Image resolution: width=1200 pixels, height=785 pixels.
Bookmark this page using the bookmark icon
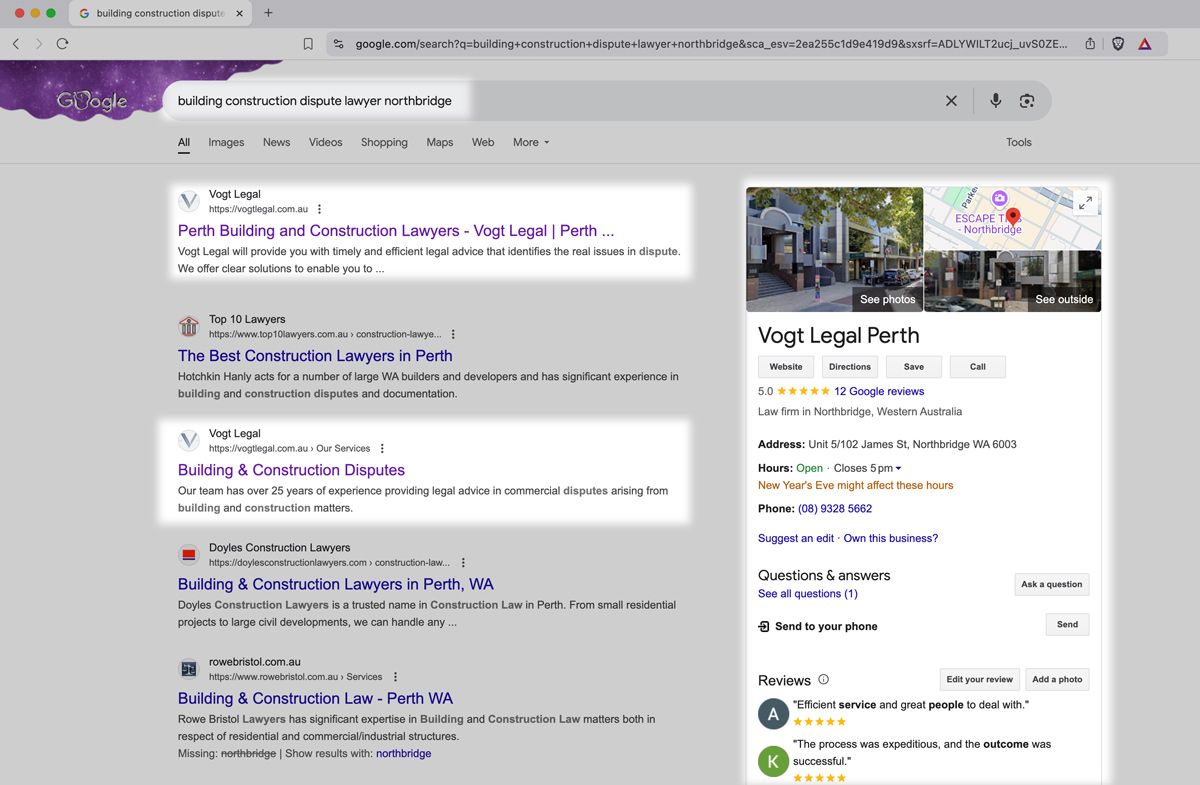pyautogui.click(x=308, y=43)
